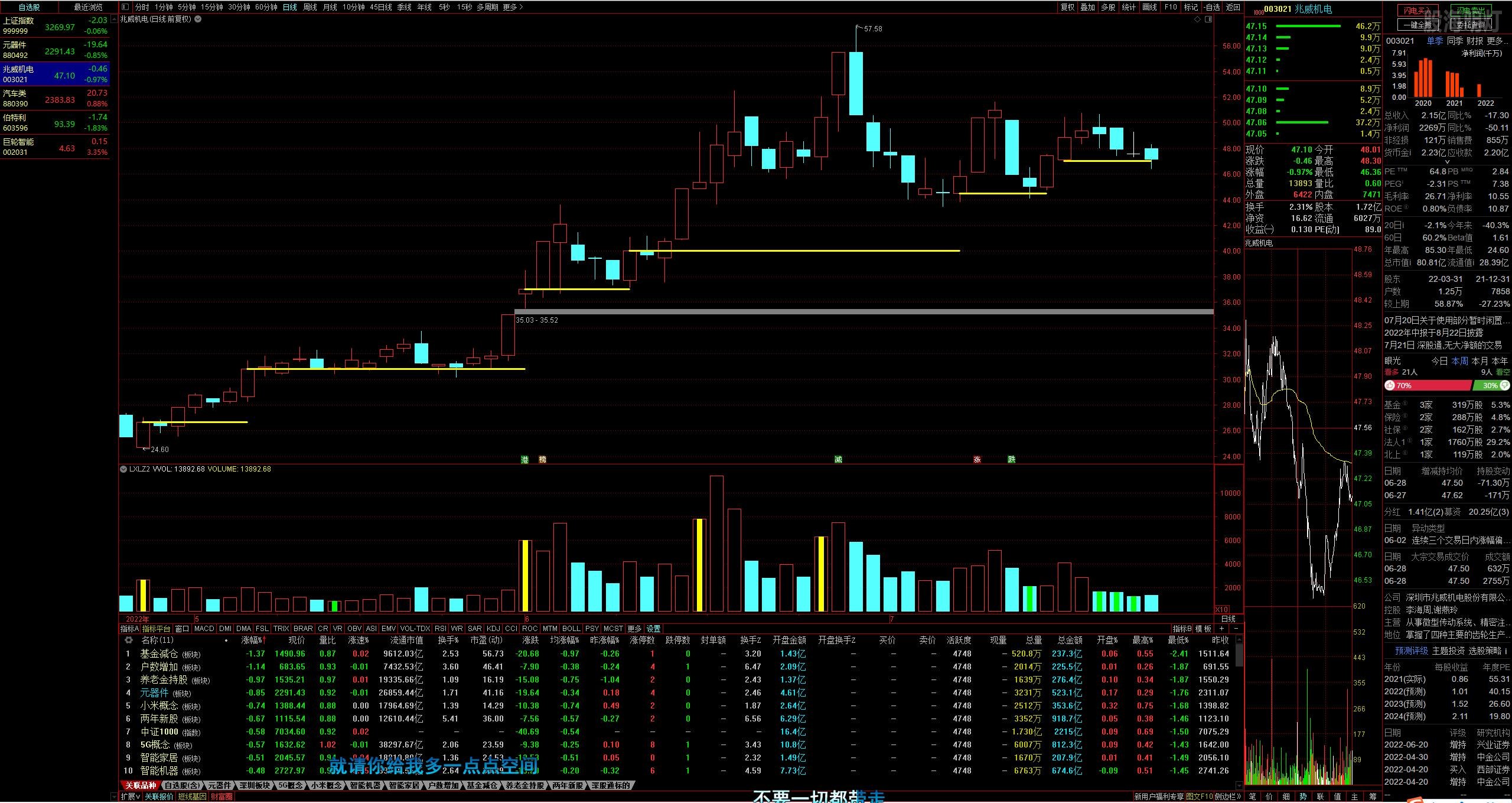Open the F10 company info button

(1171, 7)
